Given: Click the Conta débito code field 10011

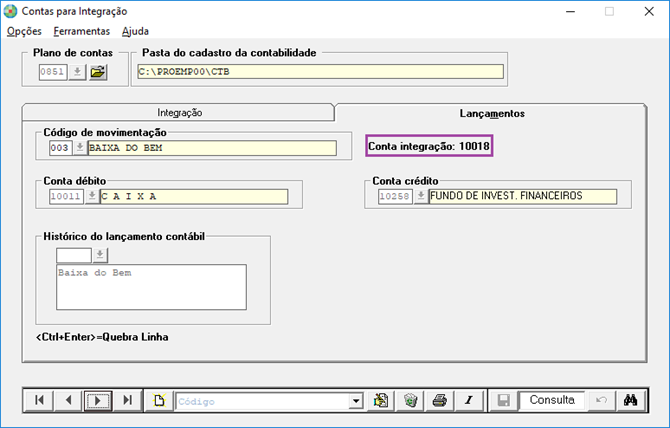Looking at the screenshot, I should (66, 196).
